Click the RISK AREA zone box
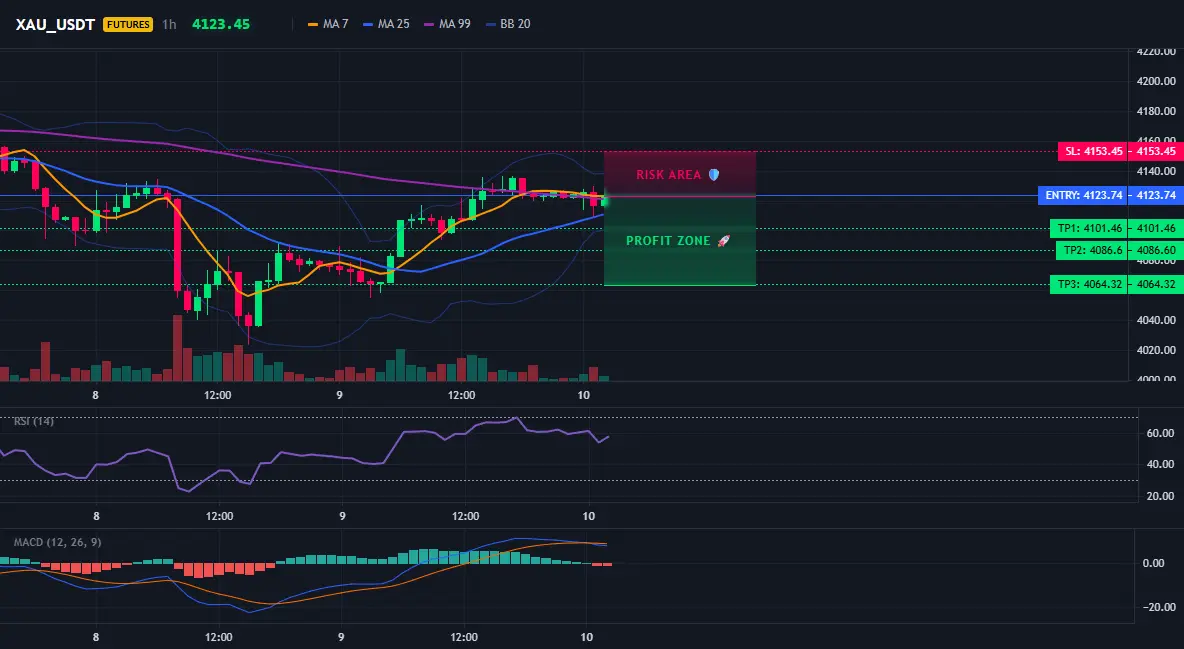This screenshot has height=649, width=1184. click(680, 174)
